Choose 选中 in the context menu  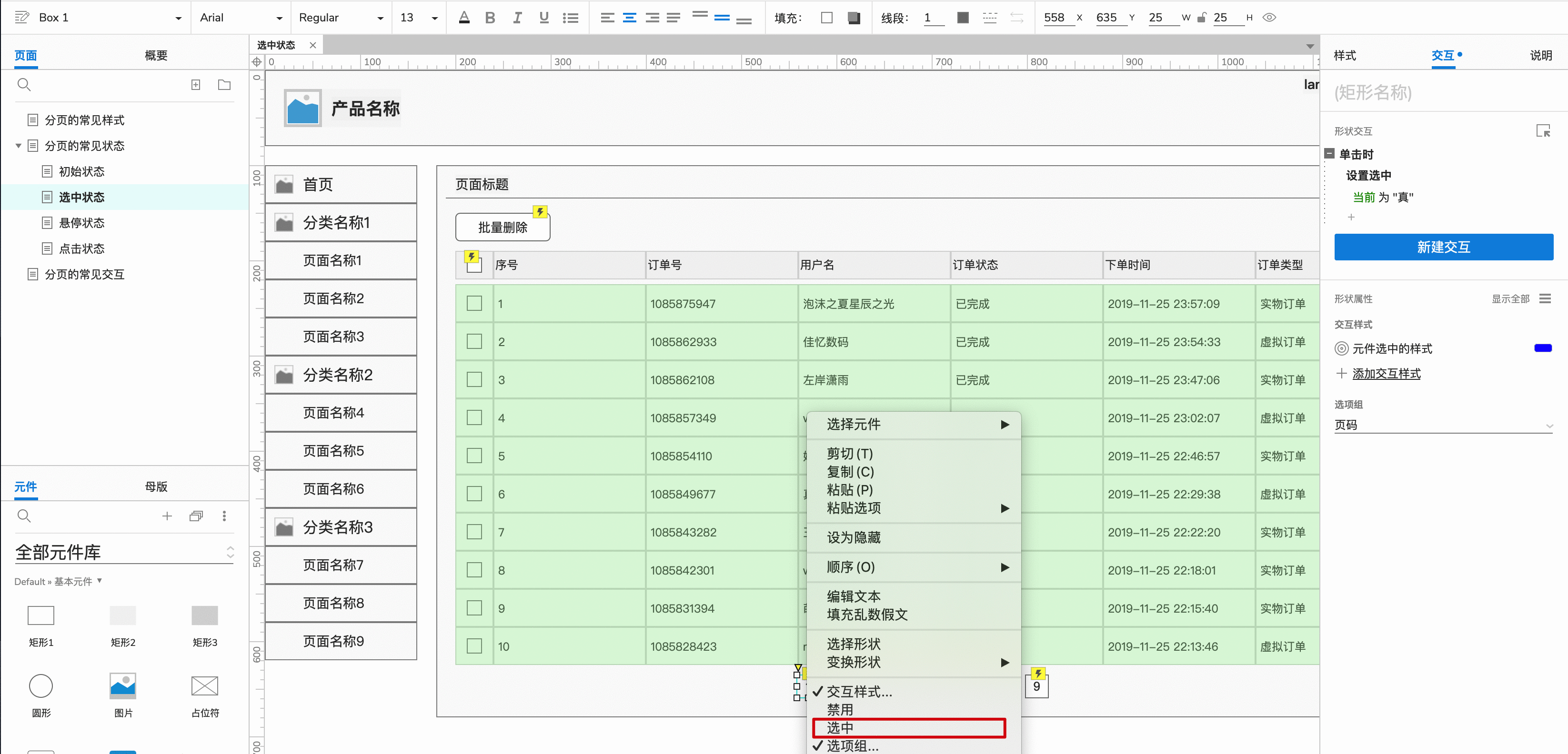tap(909, 728)
